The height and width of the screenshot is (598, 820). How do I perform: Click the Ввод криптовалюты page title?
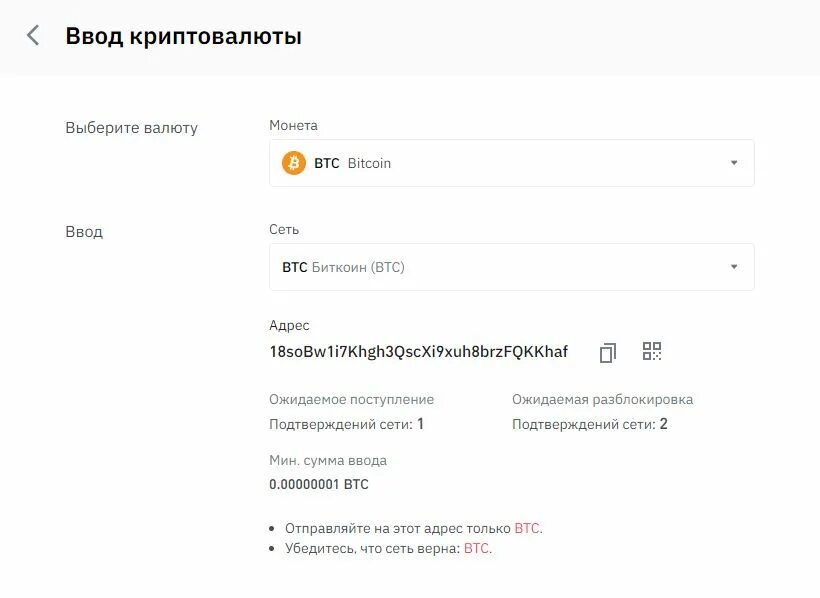point(183,36)
